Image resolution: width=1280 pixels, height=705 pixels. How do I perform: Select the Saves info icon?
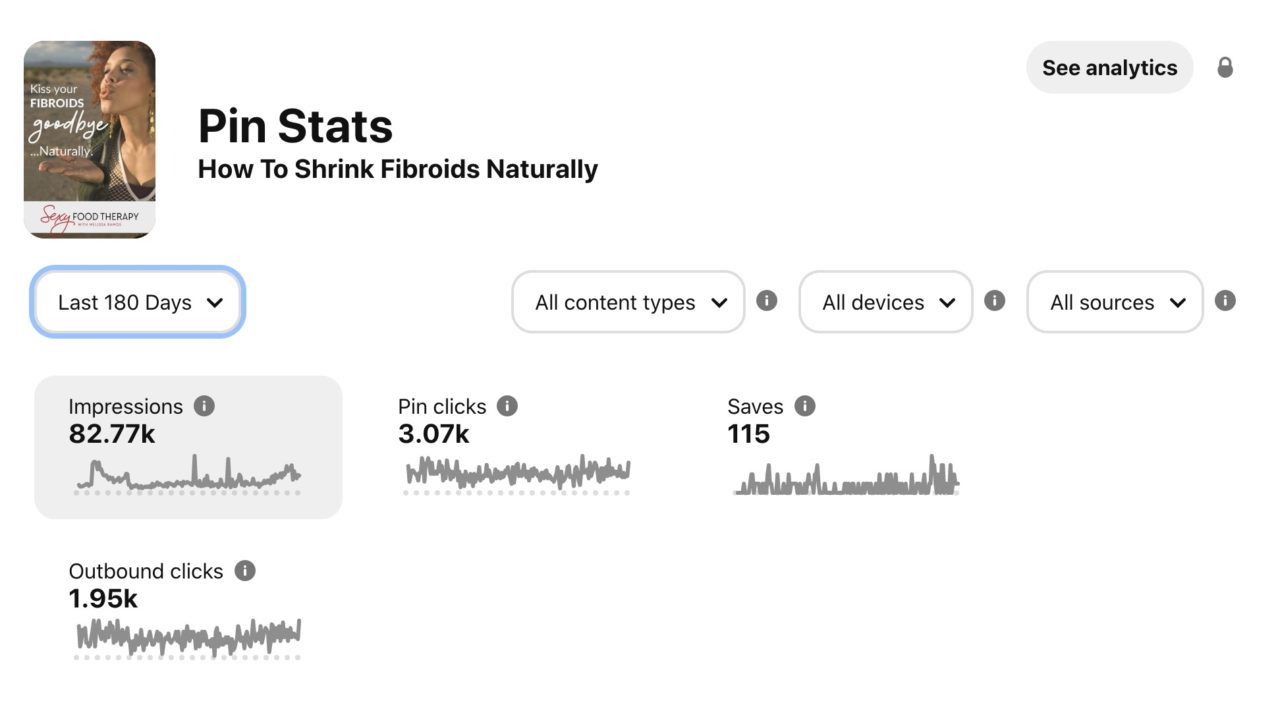(x=804, y=406)
